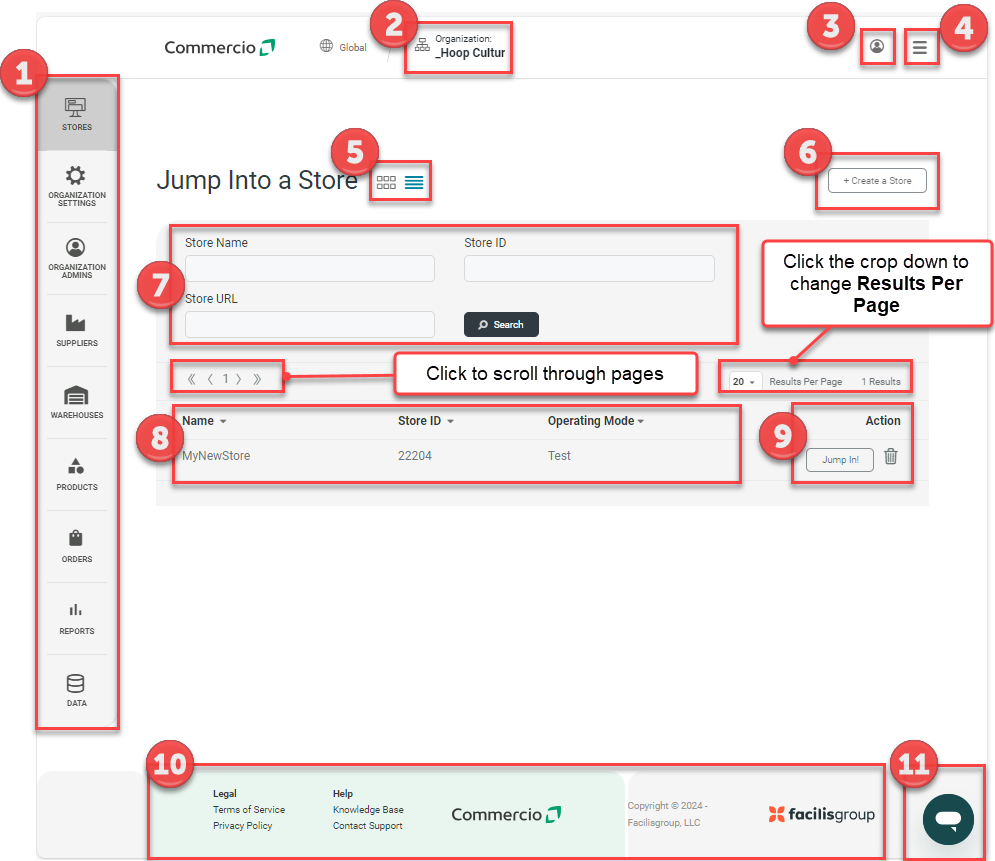This screenshot has width=995, height=861.
Task: Open the Results Per Page dropdown
Action: click(x=742, y=380)
